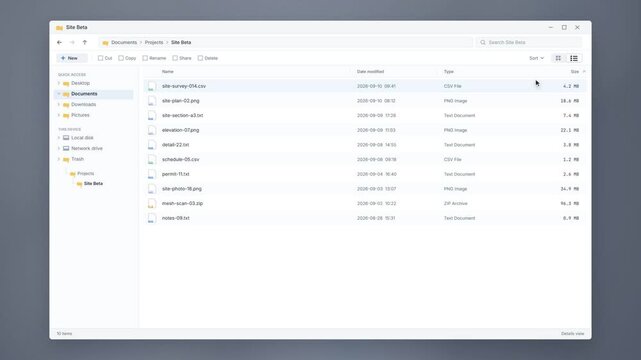The height and width of the screenshot is (360, 641).
Task: Sort by Size column header
Action: coord(575,72)
